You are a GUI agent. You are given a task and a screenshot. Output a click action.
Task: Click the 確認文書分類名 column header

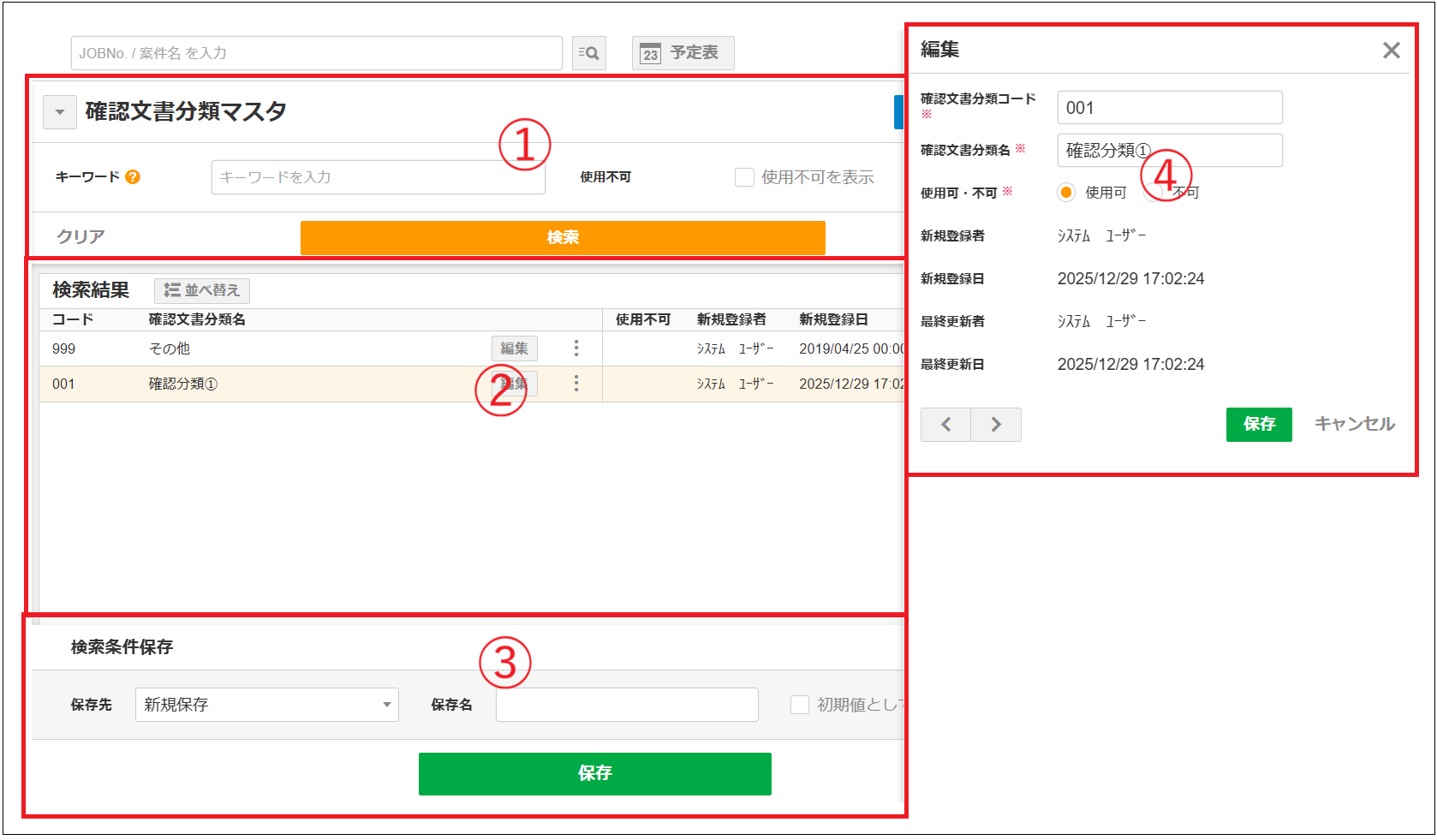pos(197,319)
